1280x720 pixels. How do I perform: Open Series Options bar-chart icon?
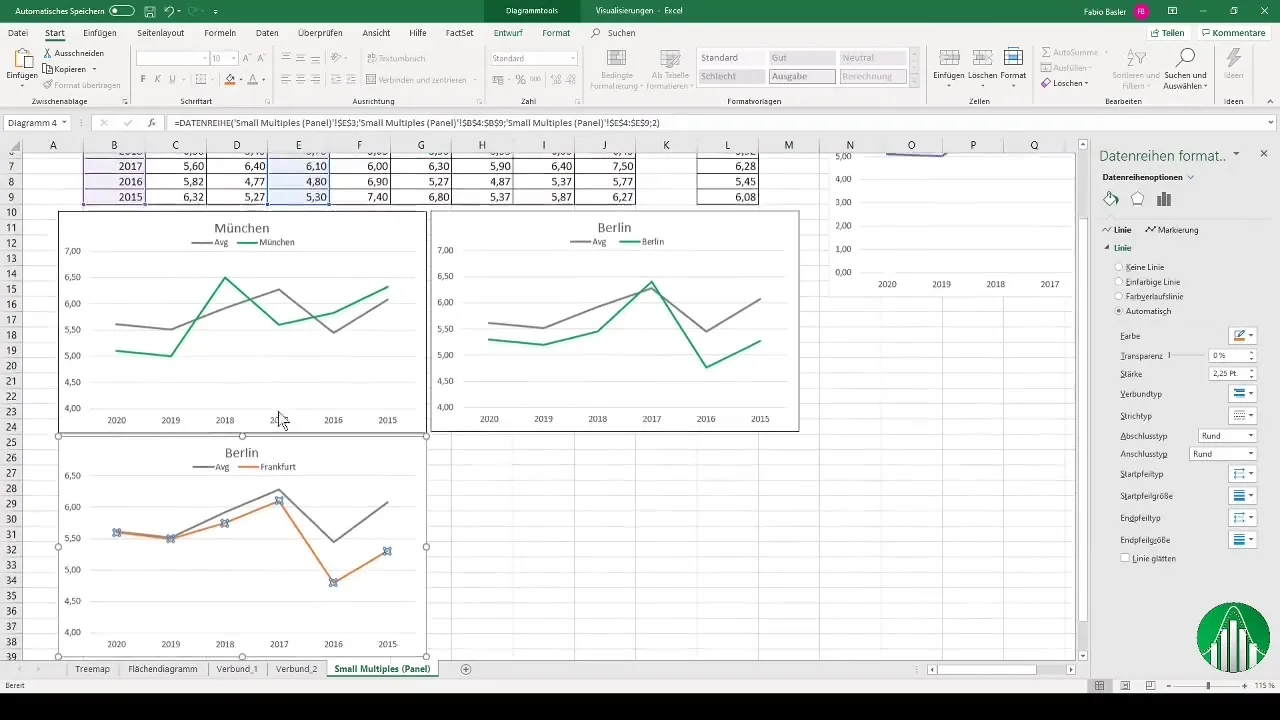point(1163,199)
